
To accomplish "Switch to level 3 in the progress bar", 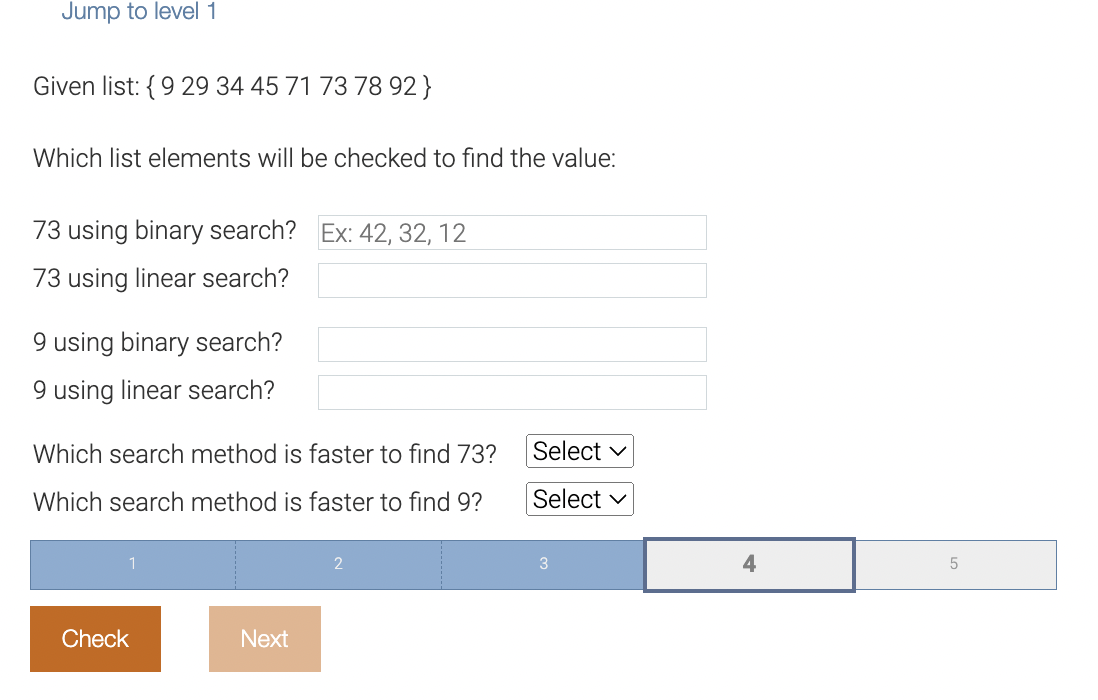I will pyautogui.click(x=543, y=564).
